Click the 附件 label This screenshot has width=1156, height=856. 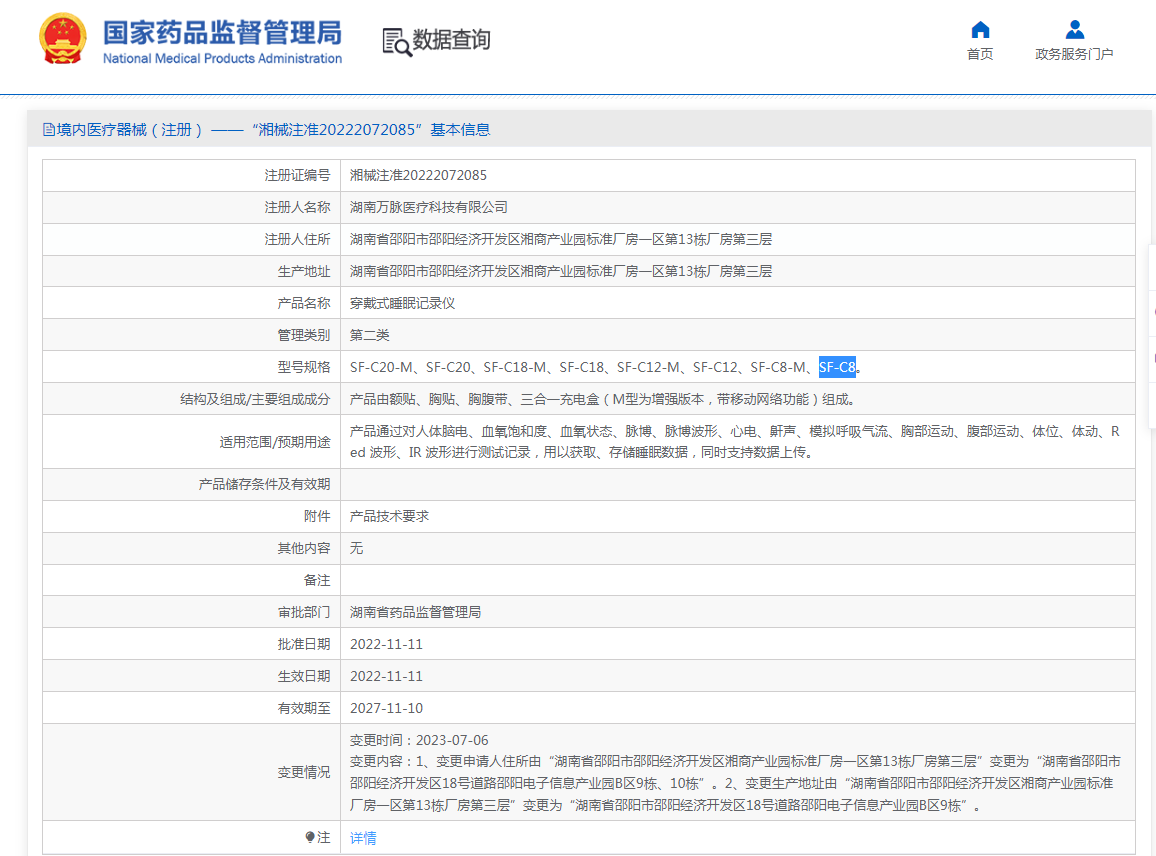(317, 516)
